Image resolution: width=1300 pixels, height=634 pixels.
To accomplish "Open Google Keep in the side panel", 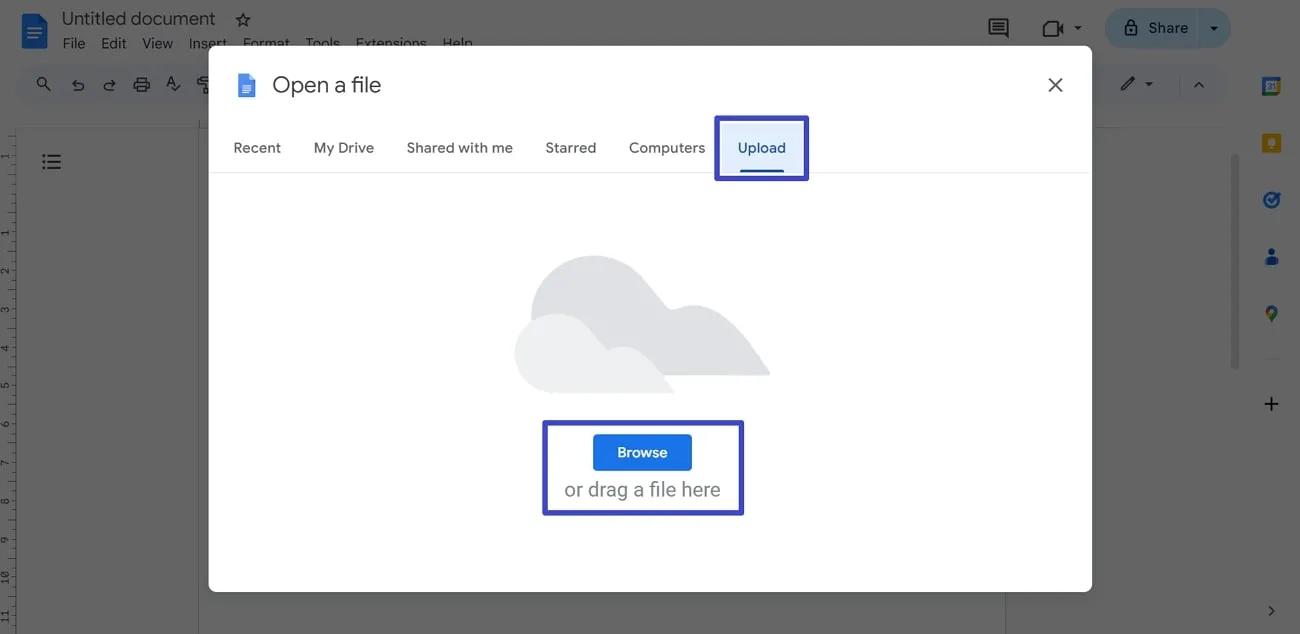I will pyautogui.click(x=1271, y=142).
